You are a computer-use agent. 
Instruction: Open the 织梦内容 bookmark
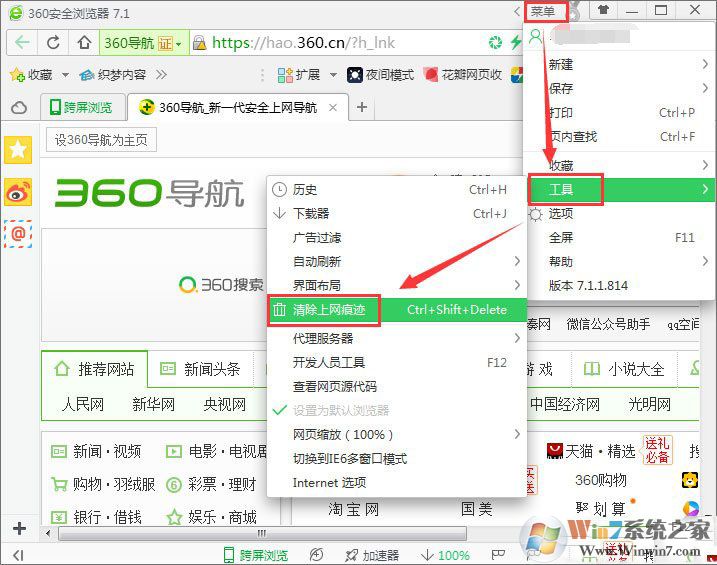point(112,75)
